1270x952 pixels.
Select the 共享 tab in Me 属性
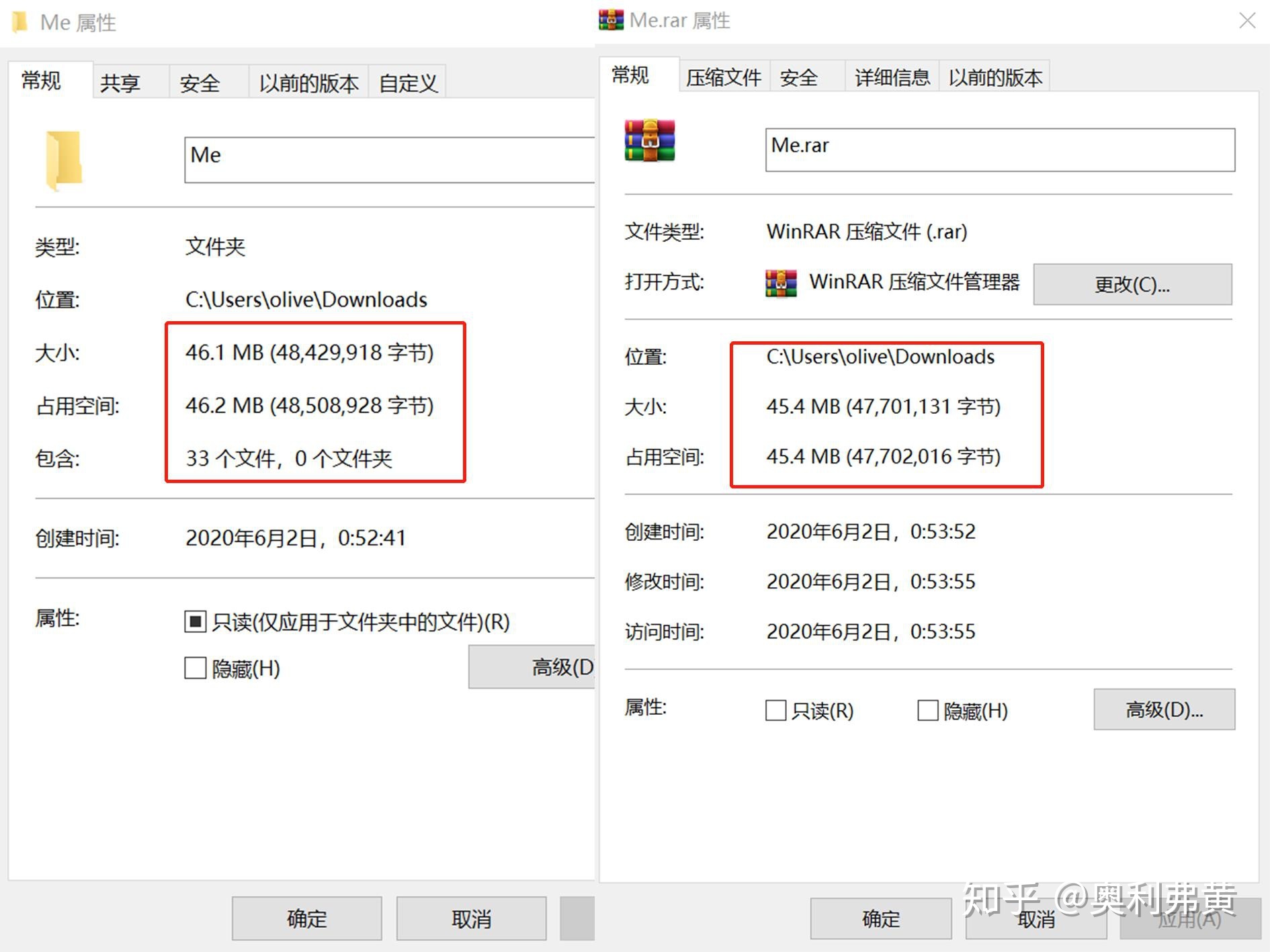[122, 82]
